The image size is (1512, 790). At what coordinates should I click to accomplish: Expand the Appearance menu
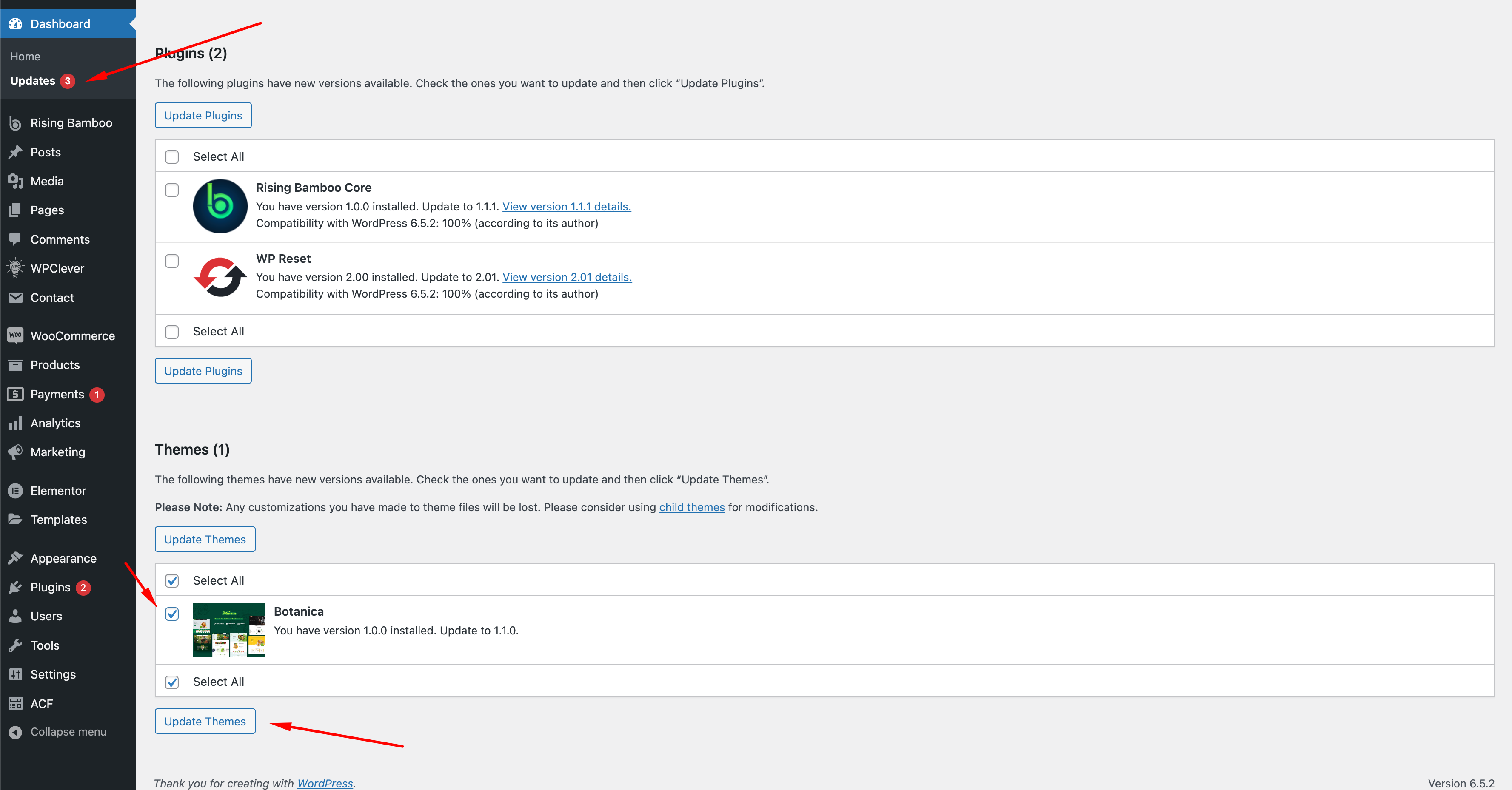click(63, 558)
